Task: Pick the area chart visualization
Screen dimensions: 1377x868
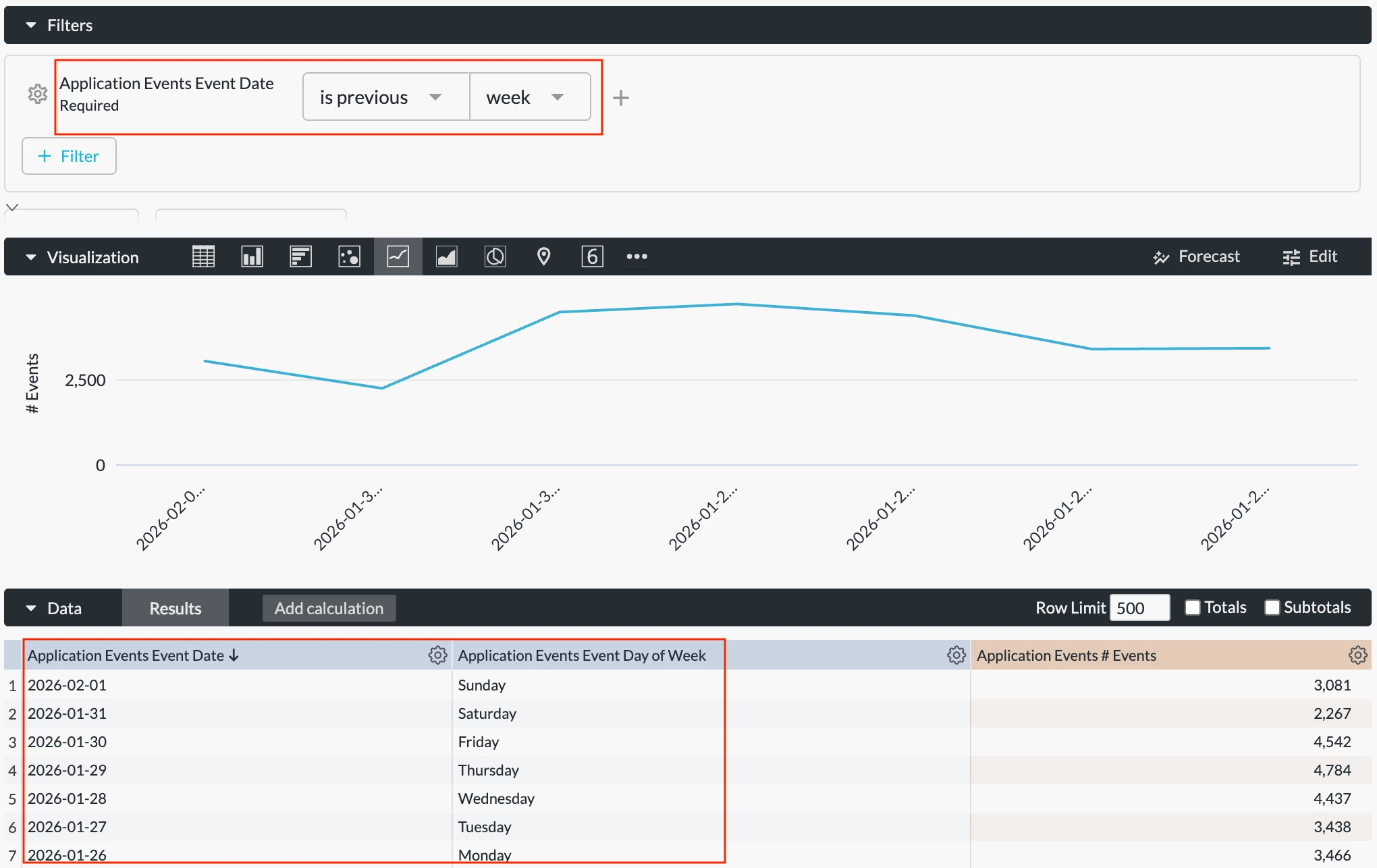Action: coord(446,256)
